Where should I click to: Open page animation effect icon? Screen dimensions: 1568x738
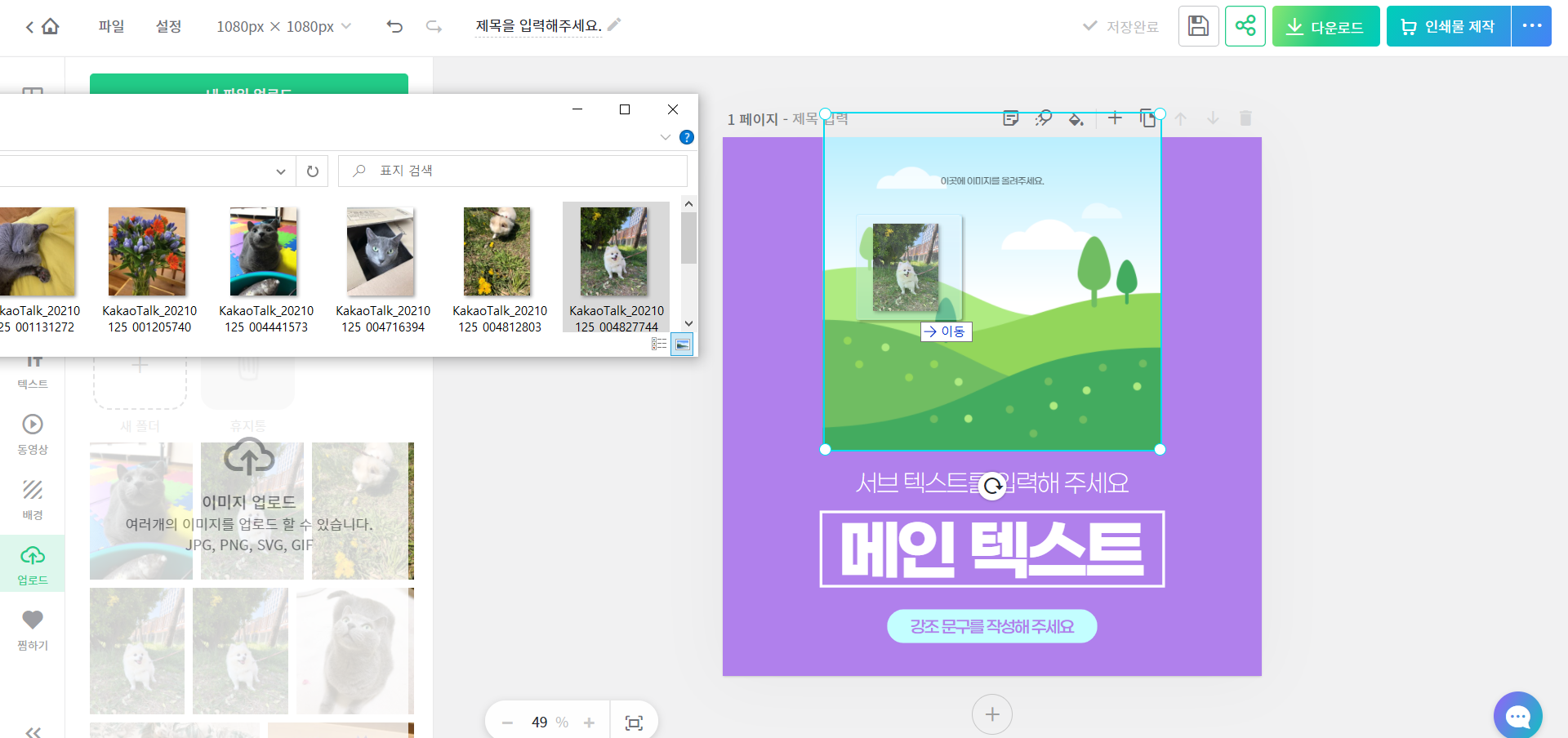click(1043, 118)
